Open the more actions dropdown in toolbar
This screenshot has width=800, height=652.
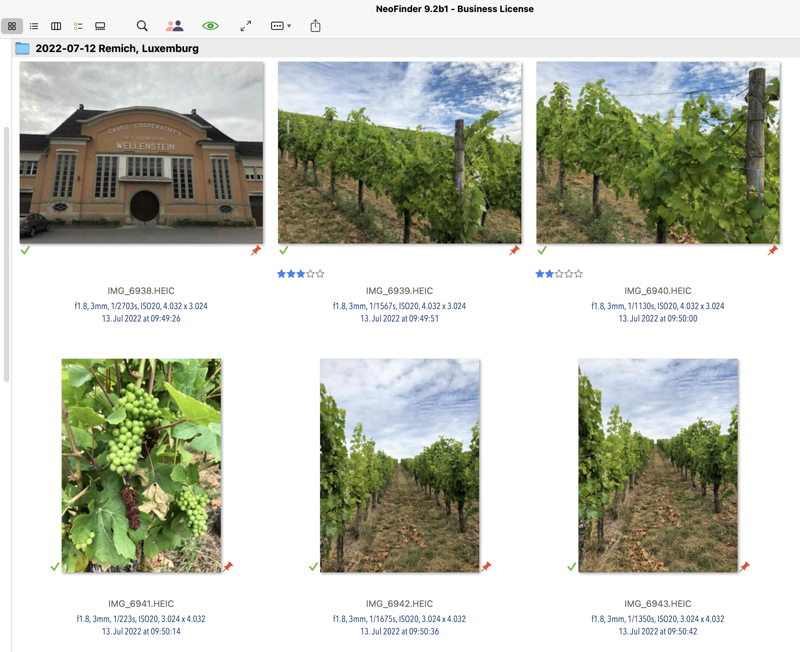click(x=281, y=26)
